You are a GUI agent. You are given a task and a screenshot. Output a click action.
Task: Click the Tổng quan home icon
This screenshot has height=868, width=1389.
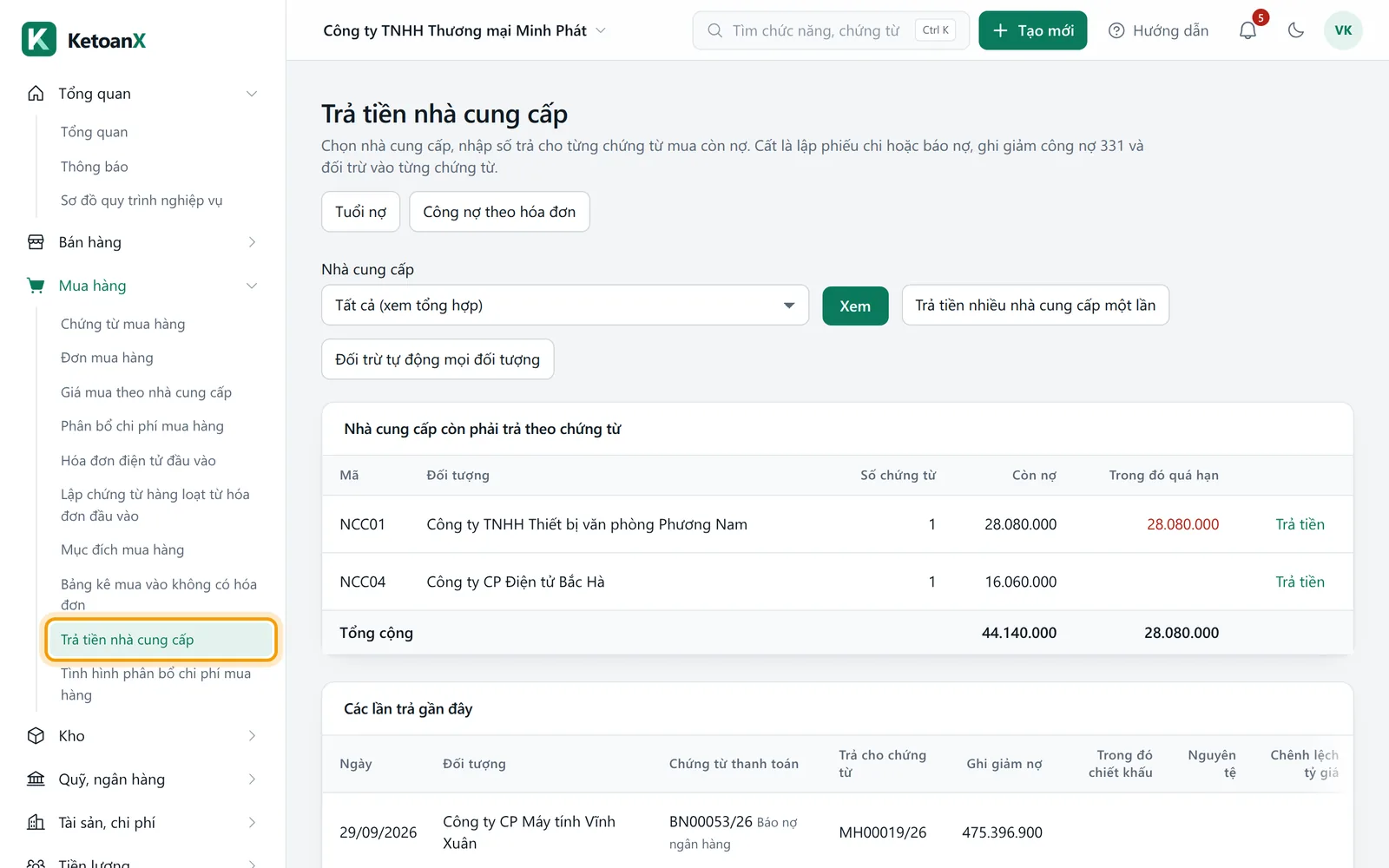coord(36,94)
